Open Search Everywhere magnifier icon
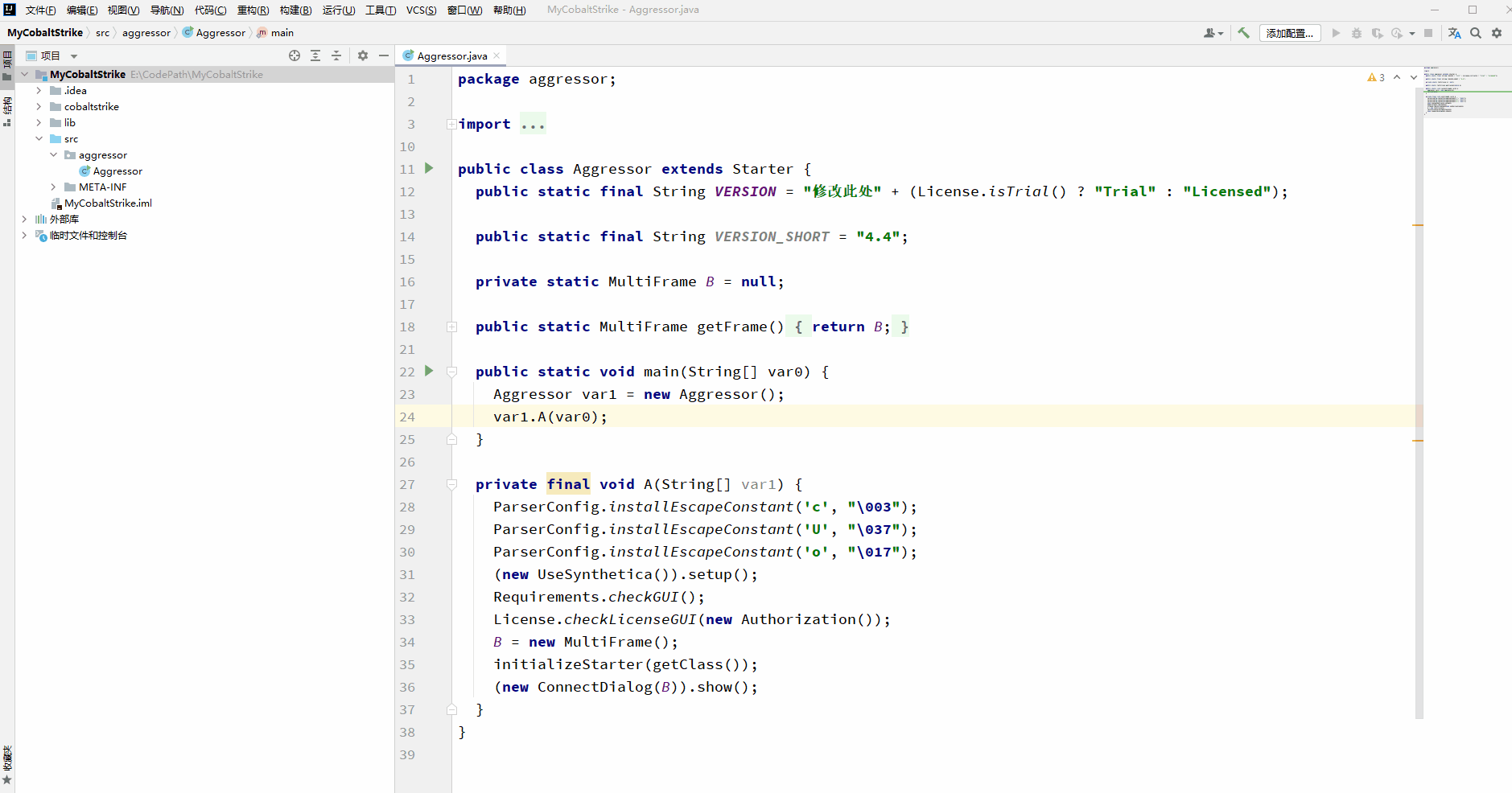Image resolution: width=1512 pixels, height=793 pixels. point(1476,33)
